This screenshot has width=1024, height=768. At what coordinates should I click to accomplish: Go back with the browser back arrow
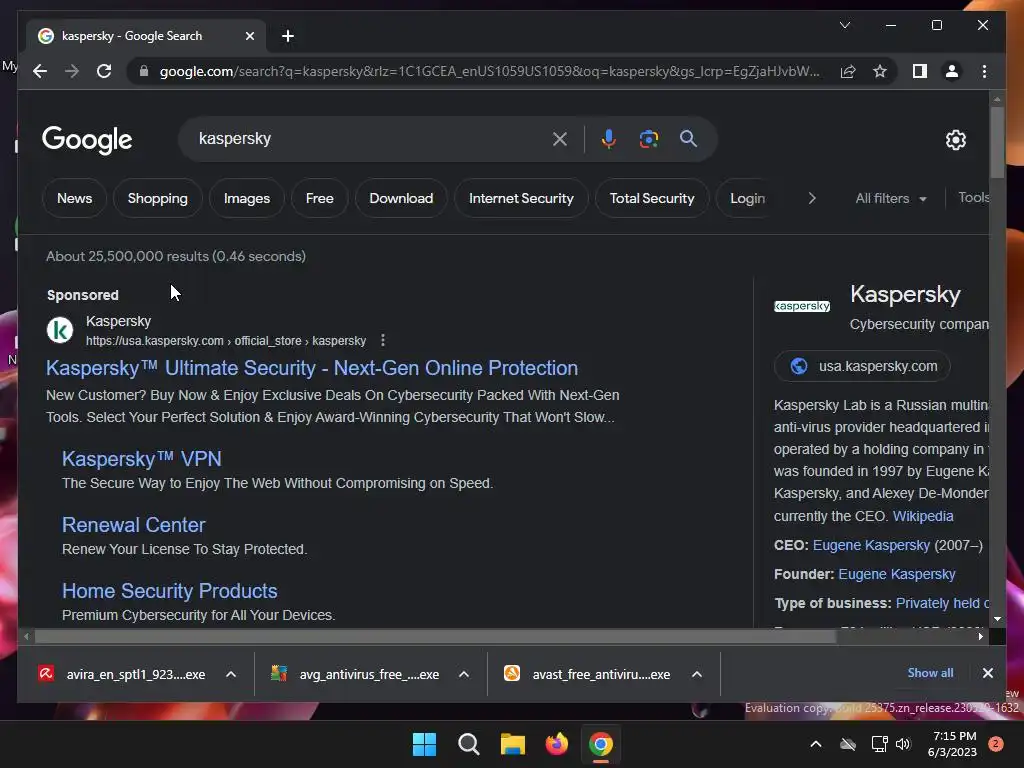40,71
